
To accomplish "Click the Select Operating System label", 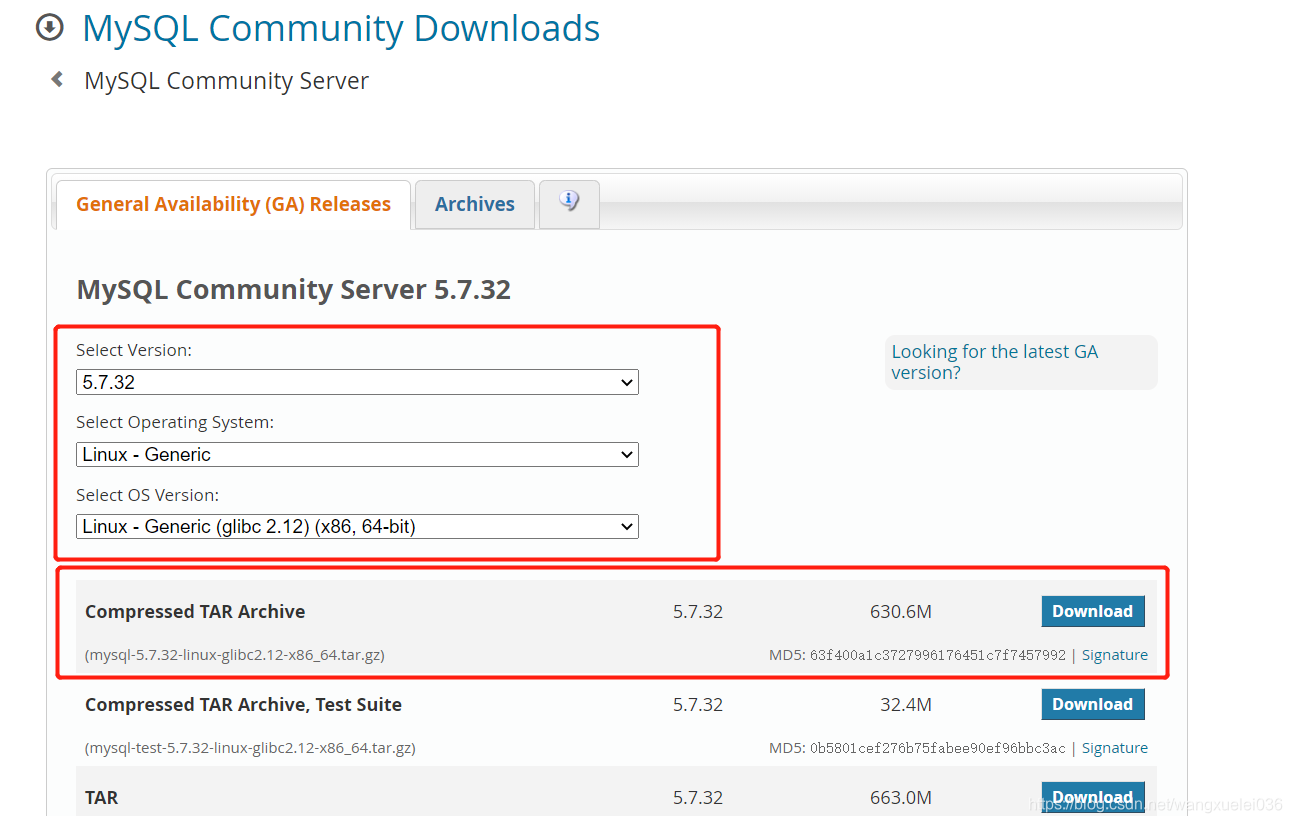I will coord(175,422).
